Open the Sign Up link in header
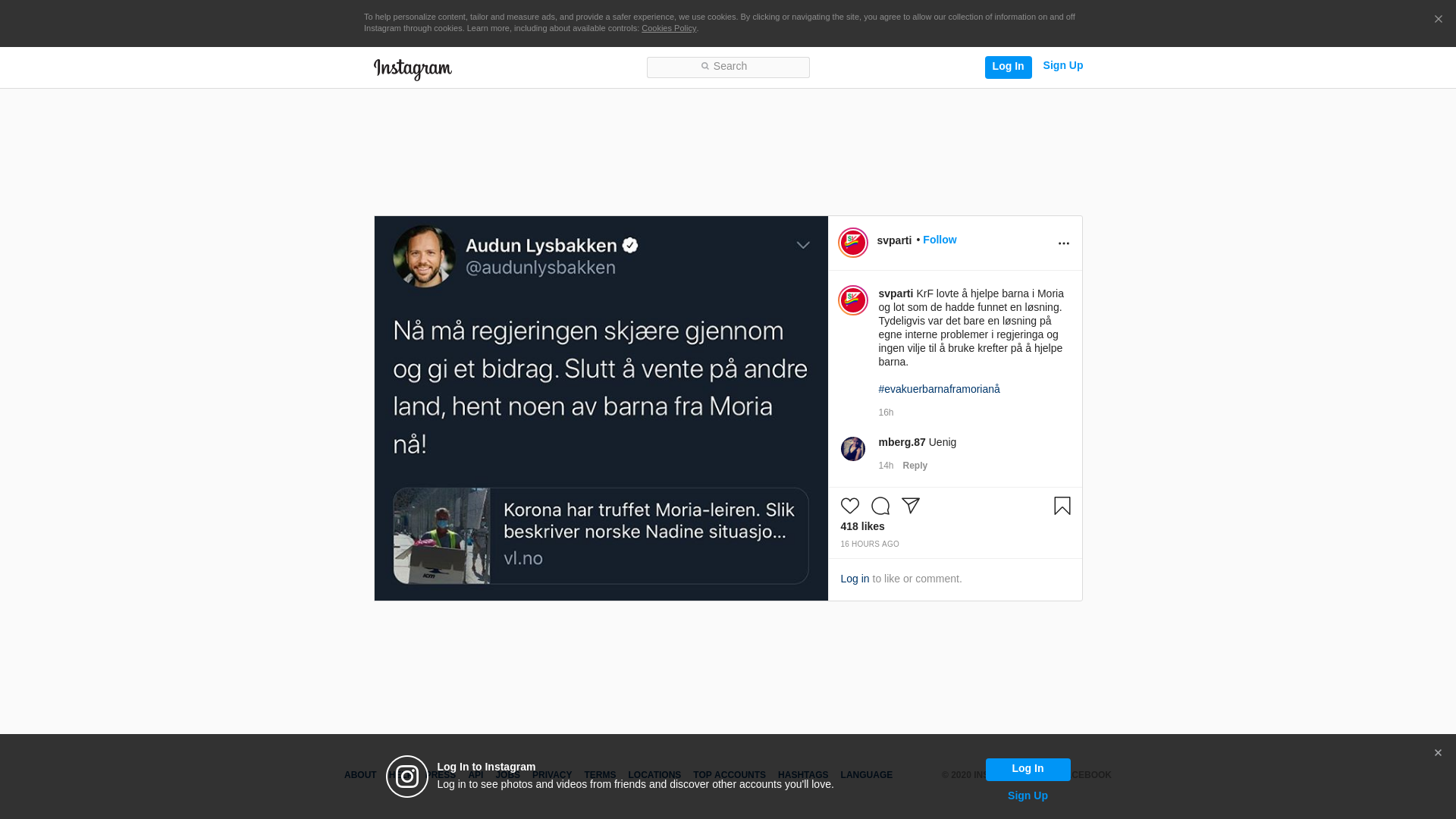1456x819 pixels. point(1062,65)
